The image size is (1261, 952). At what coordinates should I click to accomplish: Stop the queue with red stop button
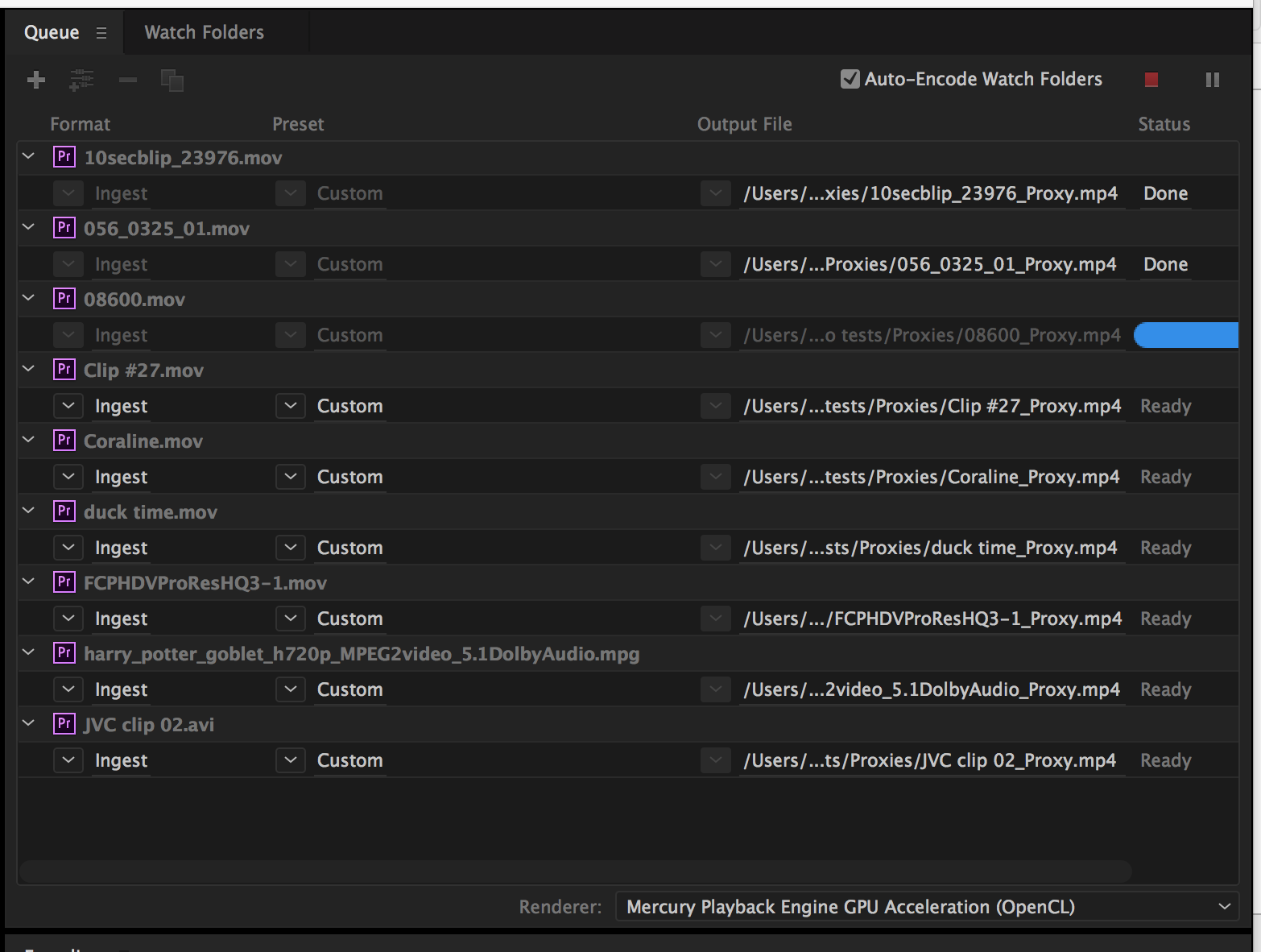(1151, 80)
